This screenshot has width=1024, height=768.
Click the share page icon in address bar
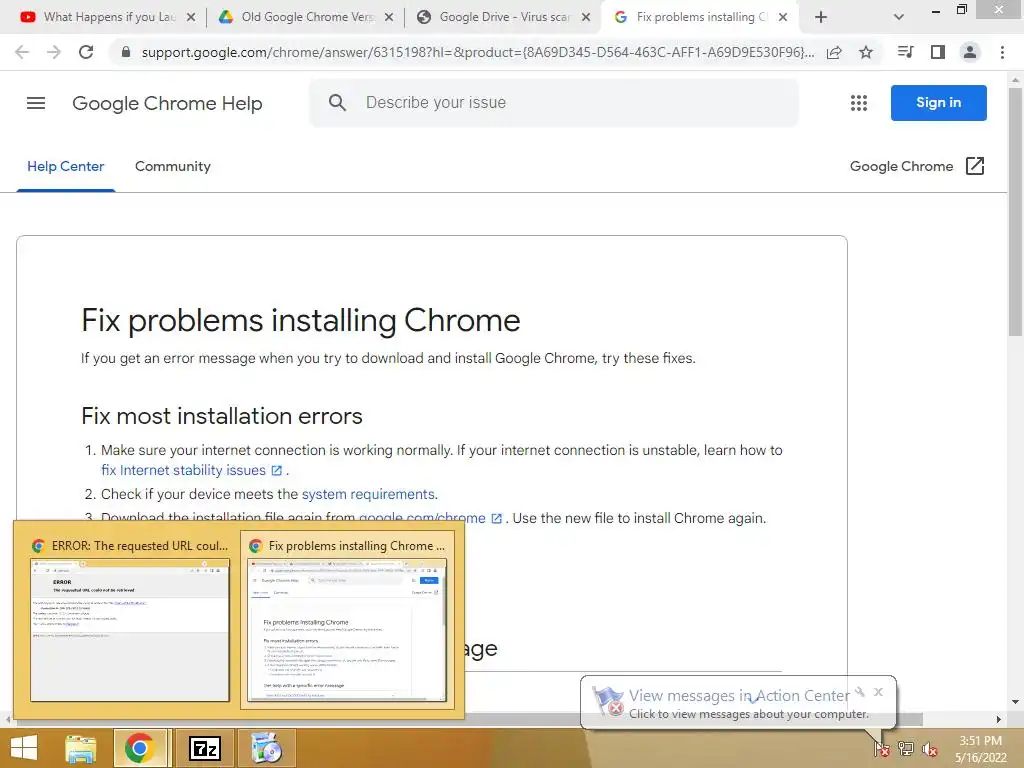(x=834, y=52)
